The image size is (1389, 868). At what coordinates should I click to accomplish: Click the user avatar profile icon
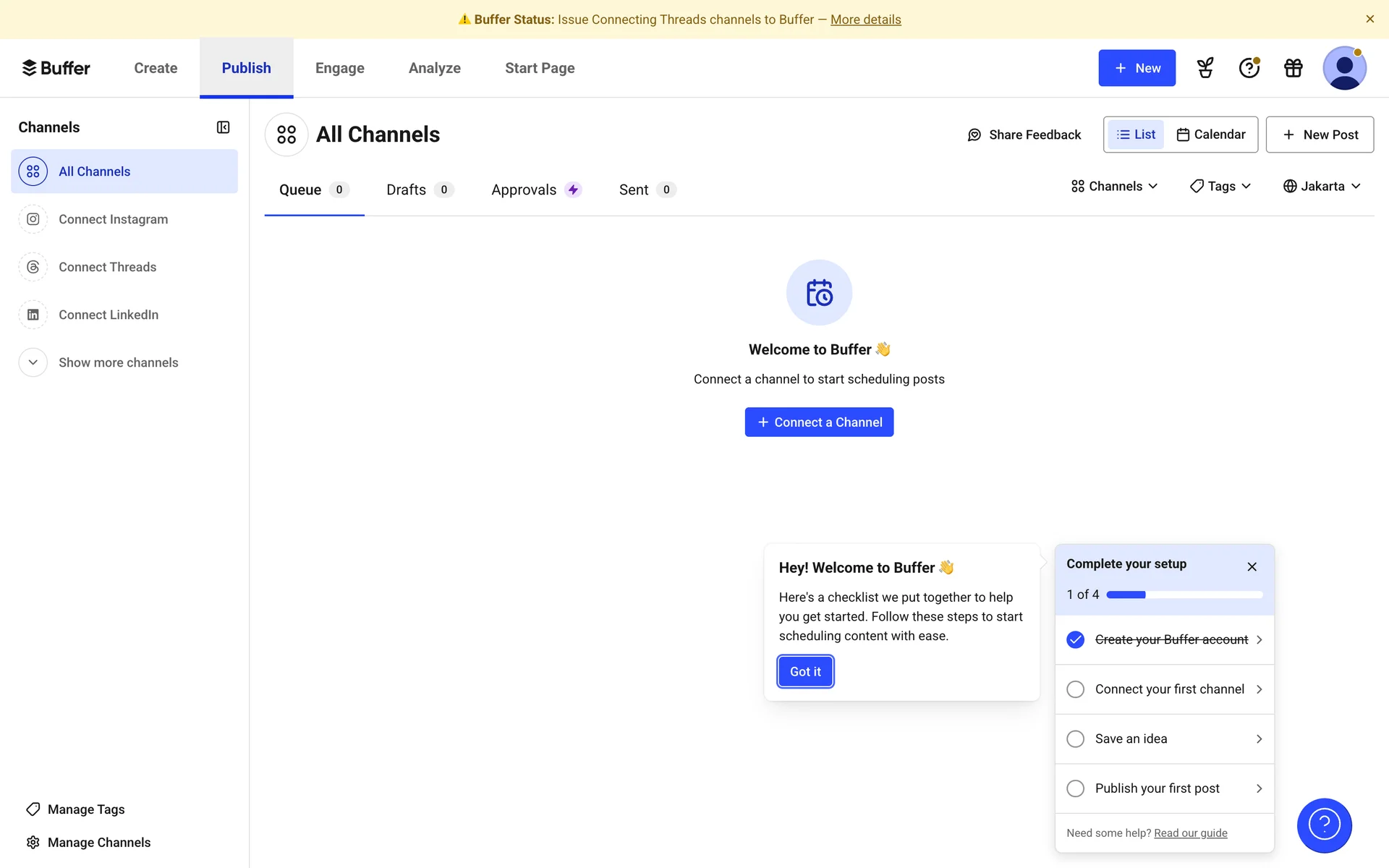[x=1344, y=68]
